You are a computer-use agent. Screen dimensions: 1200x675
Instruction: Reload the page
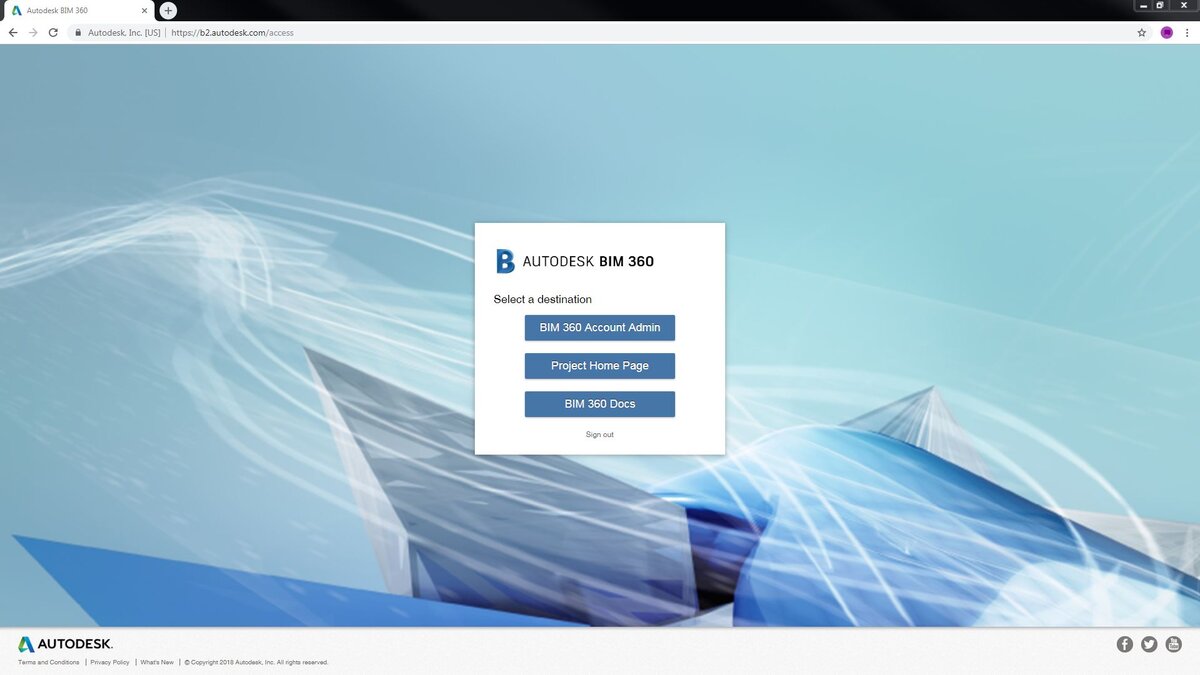pyautogui.click(x=53, y=33)
